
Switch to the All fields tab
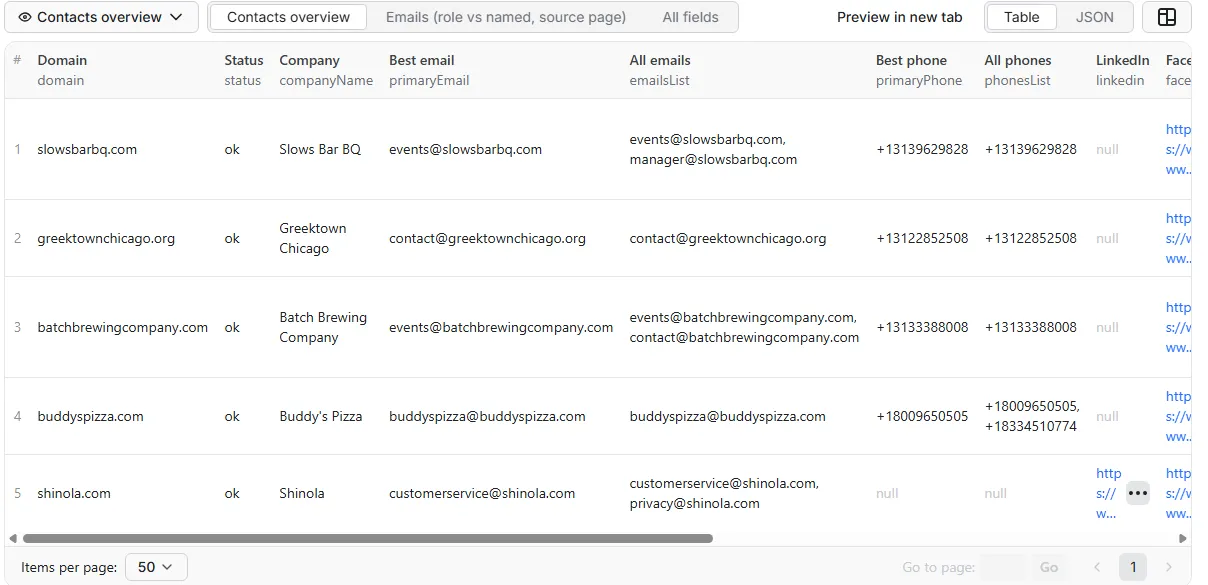[690, 17]
